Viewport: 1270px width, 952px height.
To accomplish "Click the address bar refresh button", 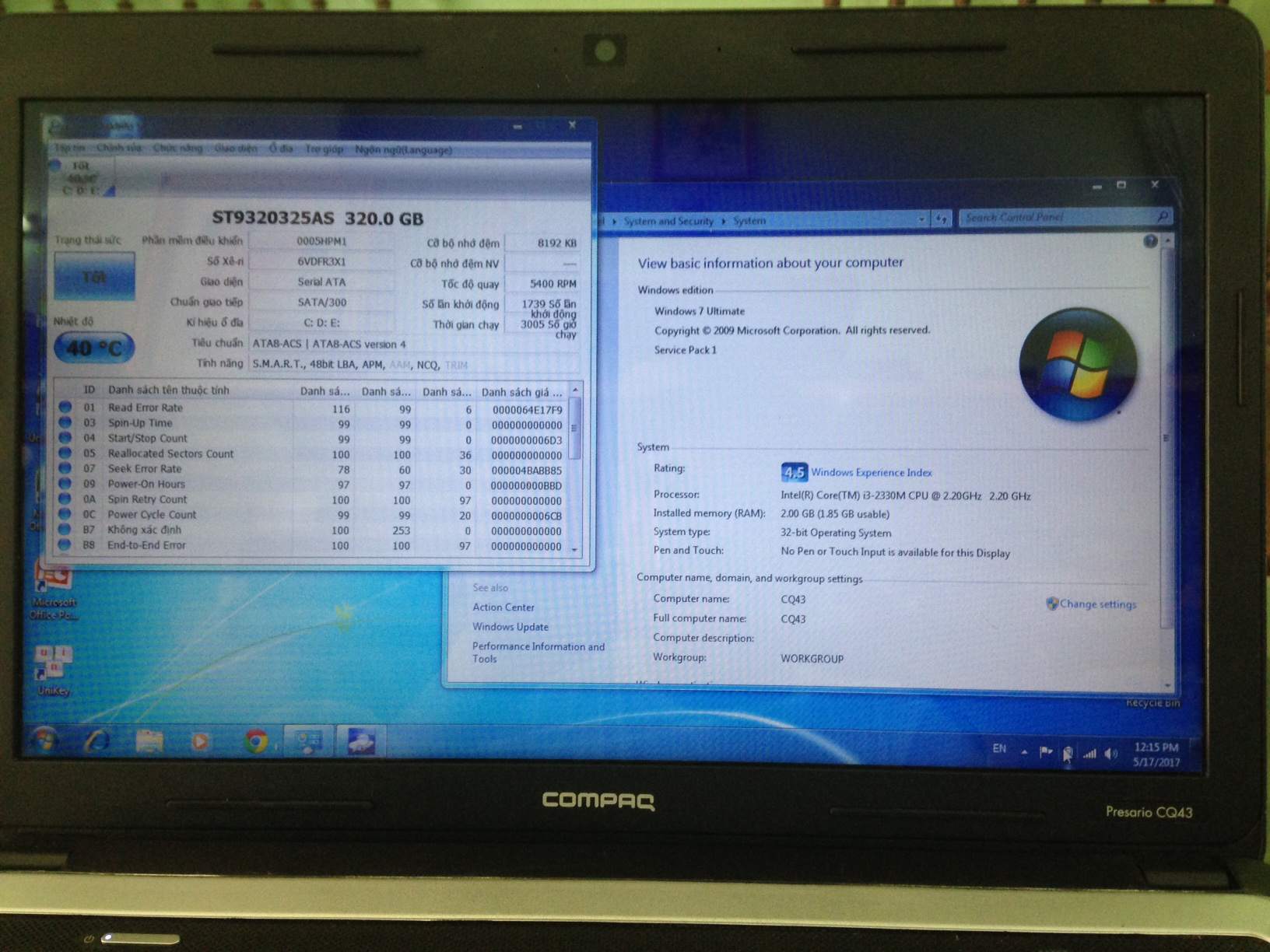I will point(941,220).
